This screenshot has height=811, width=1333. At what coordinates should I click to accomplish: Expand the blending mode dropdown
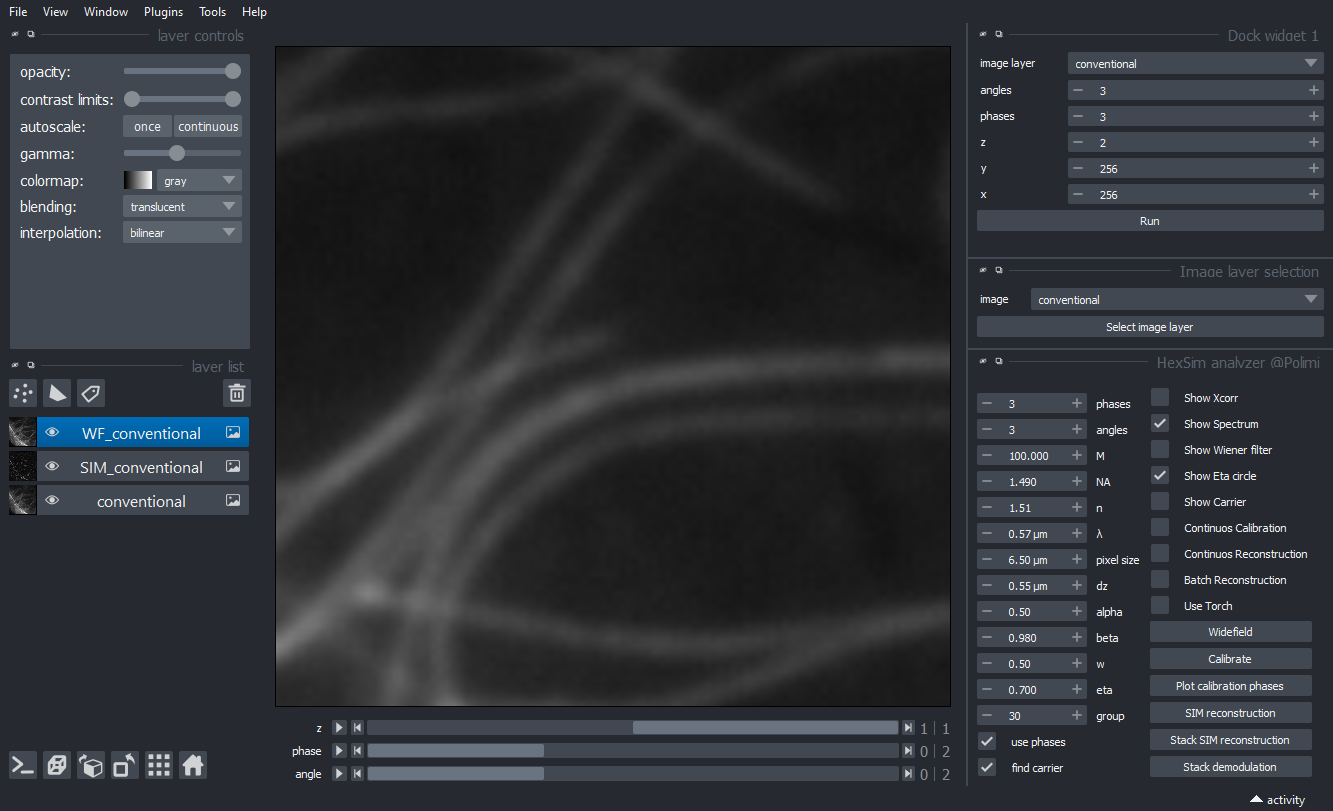(x=182, y=207)
